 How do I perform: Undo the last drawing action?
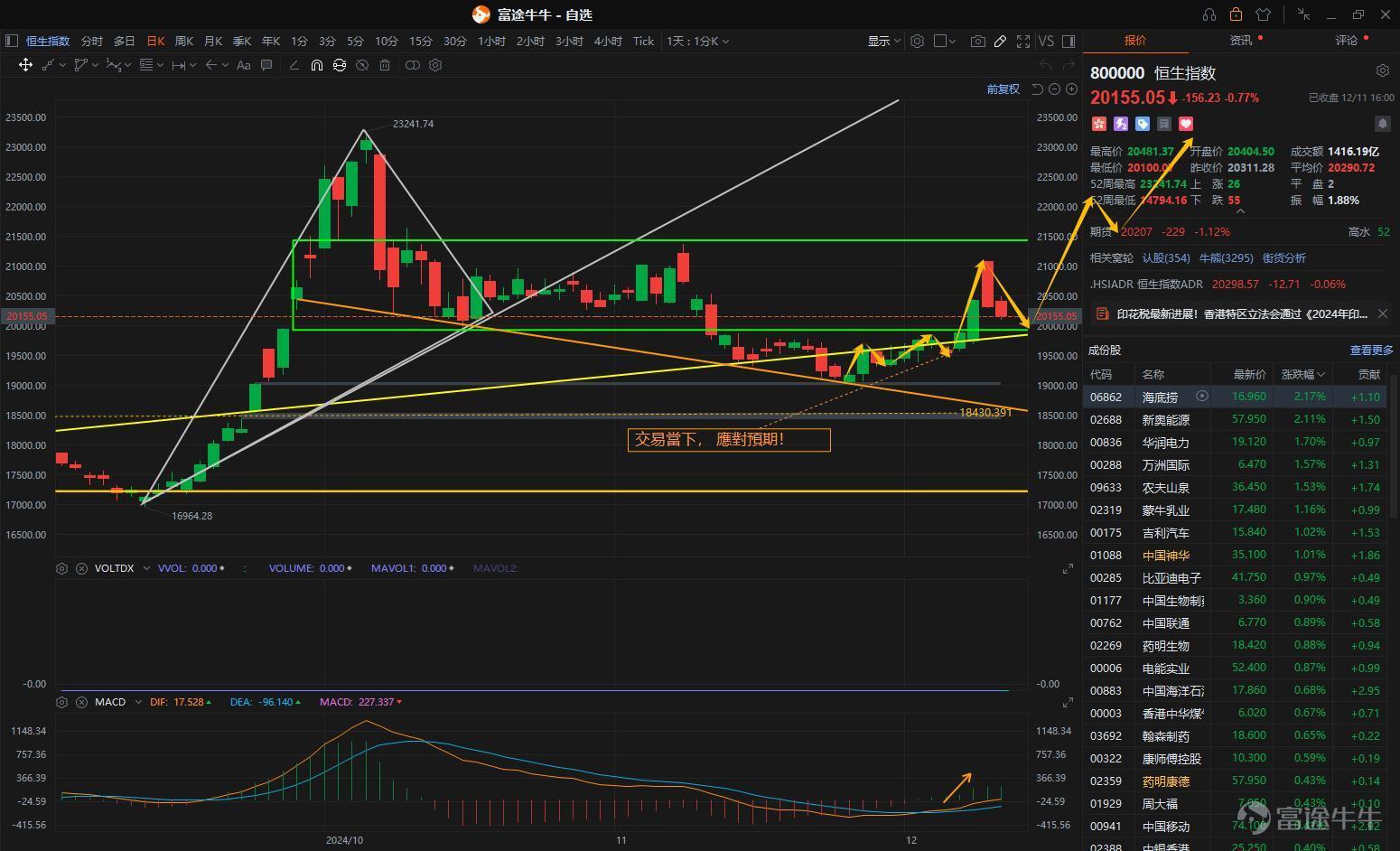pyautogui.click(x=1045, y=65)
